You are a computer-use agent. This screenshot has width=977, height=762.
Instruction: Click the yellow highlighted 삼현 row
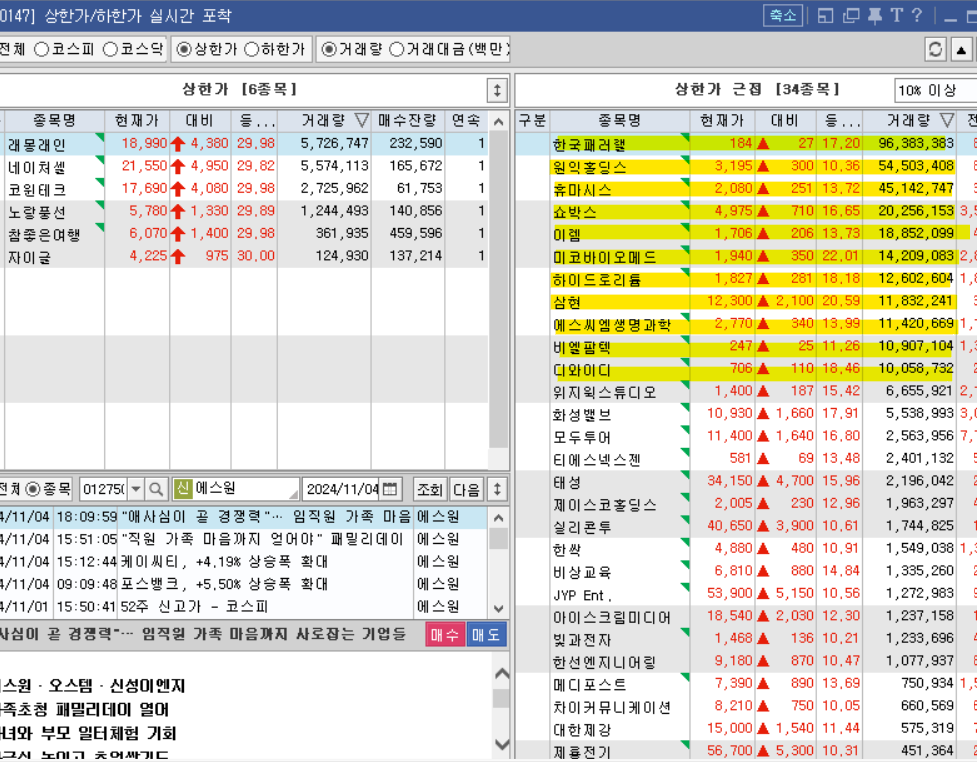[746, 302]
